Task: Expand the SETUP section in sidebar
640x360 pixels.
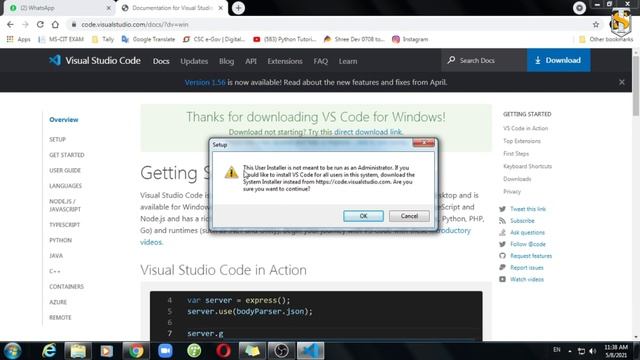Action: coord(58,140)
